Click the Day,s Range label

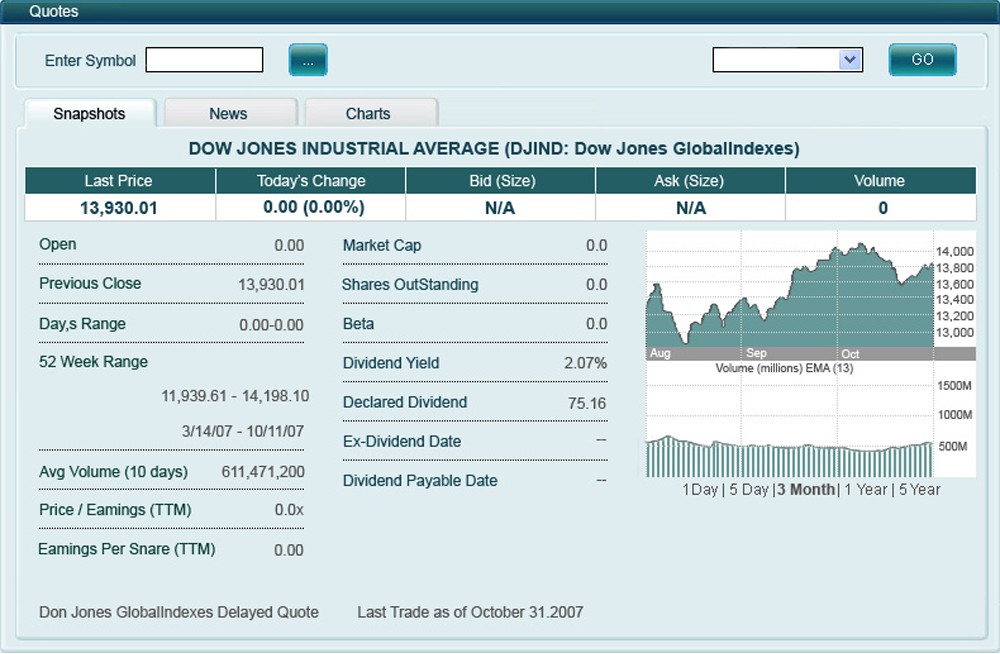(x=82, y=323)
